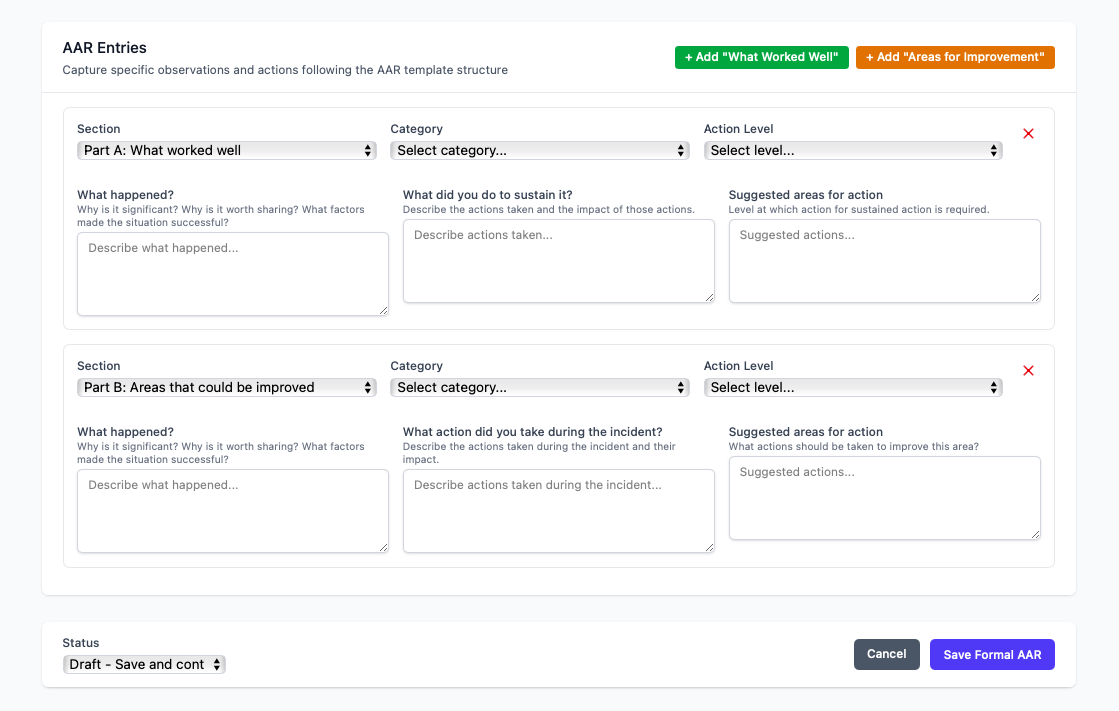
Task: Focus the Describe actions taken field in Part A
Action: [x=558, y=260]
